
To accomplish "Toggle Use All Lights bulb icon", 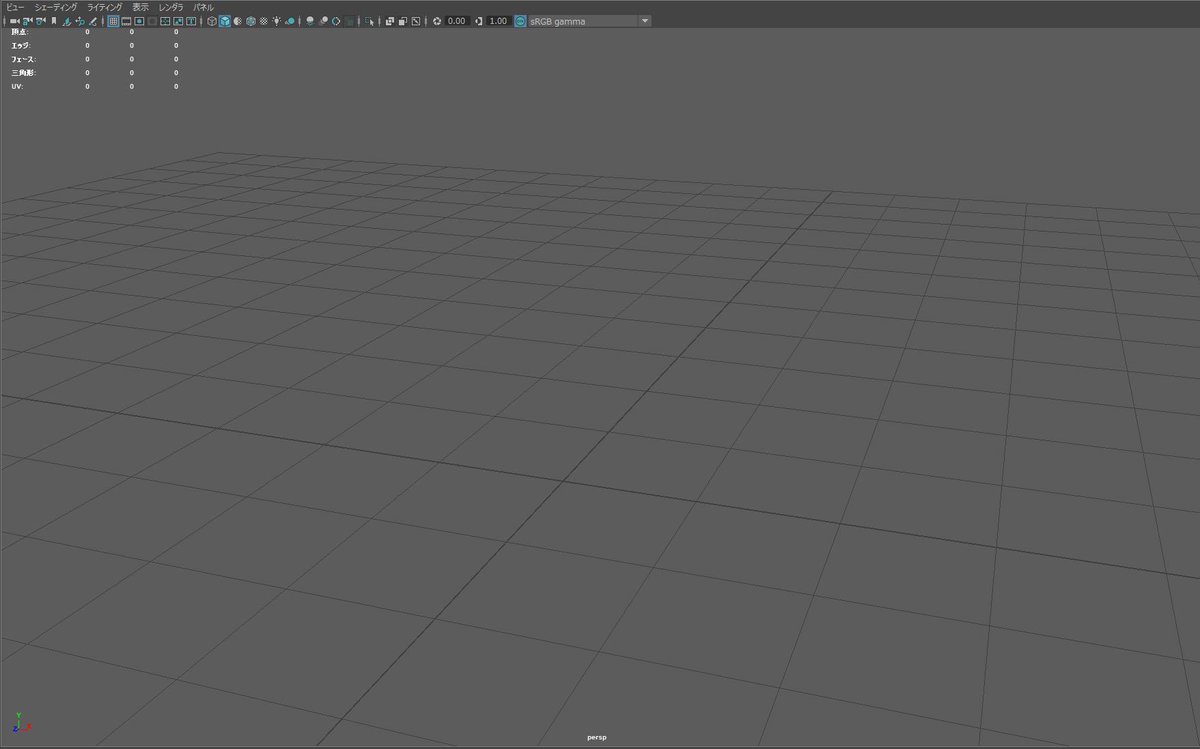I will [x=276, y=21].
